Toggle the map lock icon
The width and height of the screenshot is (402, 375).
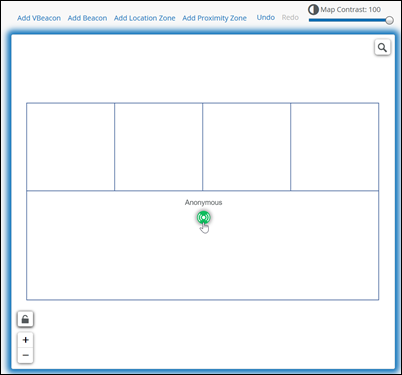tap(25, 319)
